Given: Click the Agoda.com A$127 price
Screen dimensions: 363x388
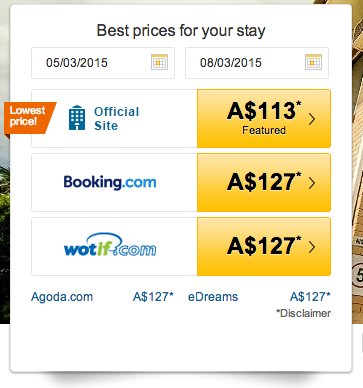Looking at the screenshot, I should click(x=153, y=296).
